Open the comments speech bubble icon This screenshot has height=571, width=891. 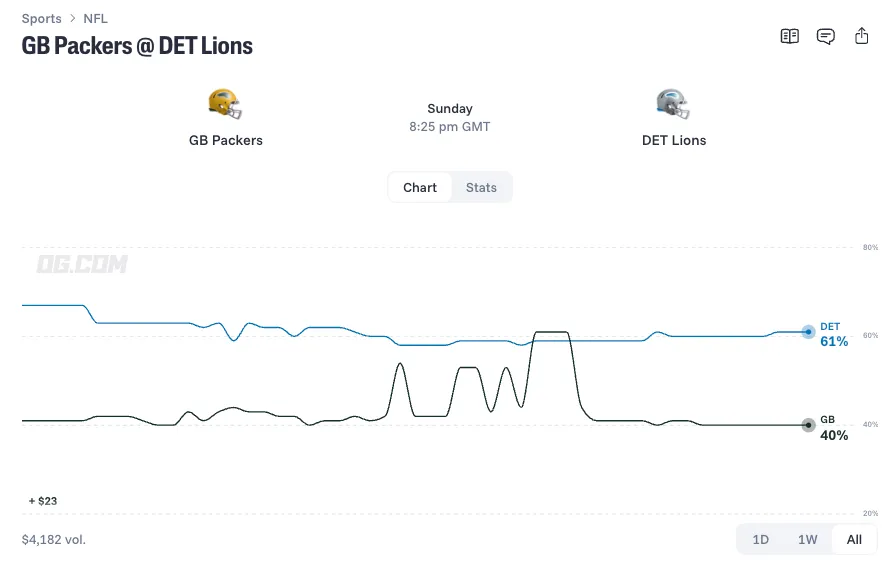(825, 36)
